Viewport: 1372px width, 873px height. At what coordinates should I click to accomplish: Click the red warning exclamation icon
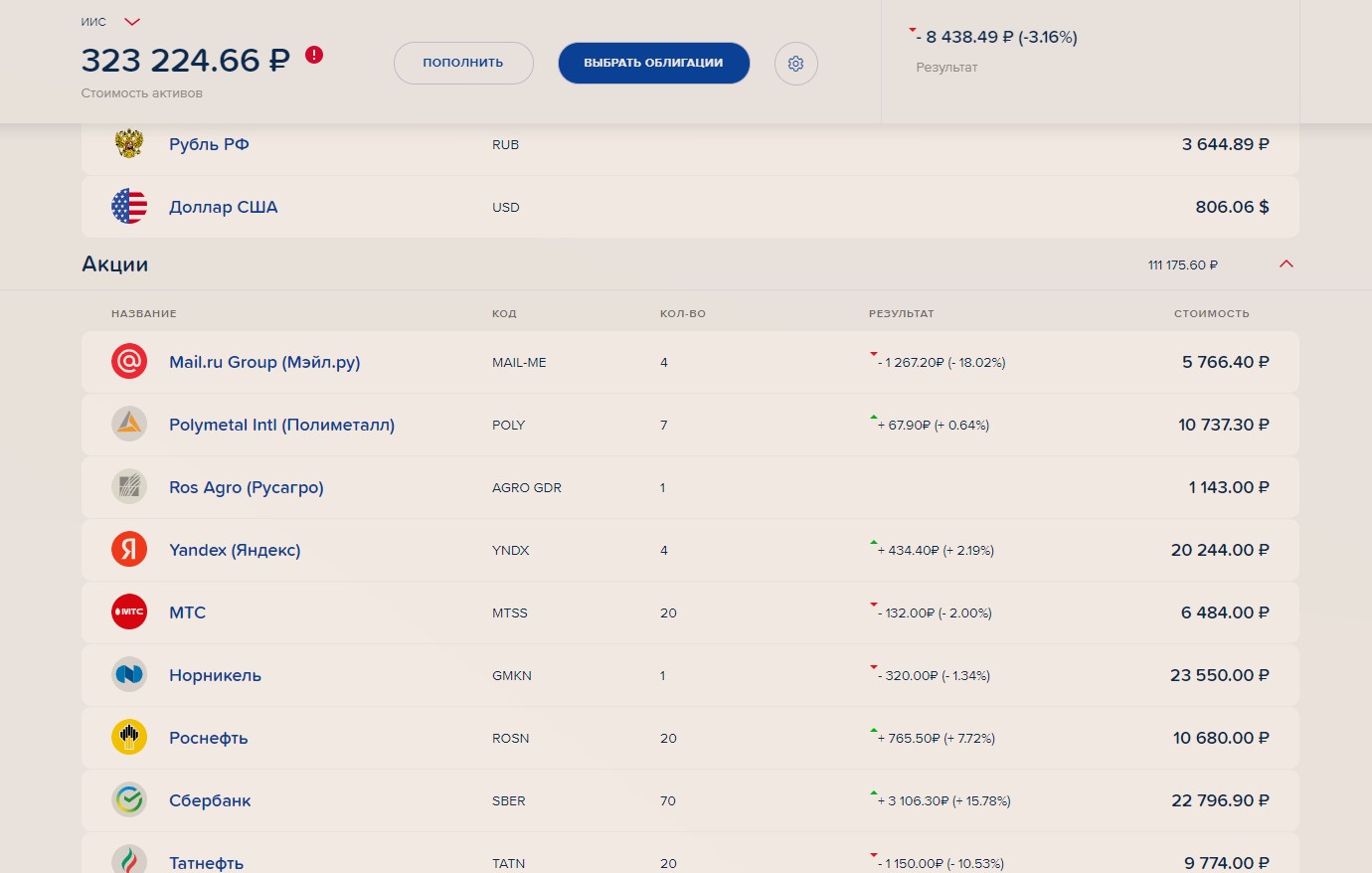[x=314, y=55]
